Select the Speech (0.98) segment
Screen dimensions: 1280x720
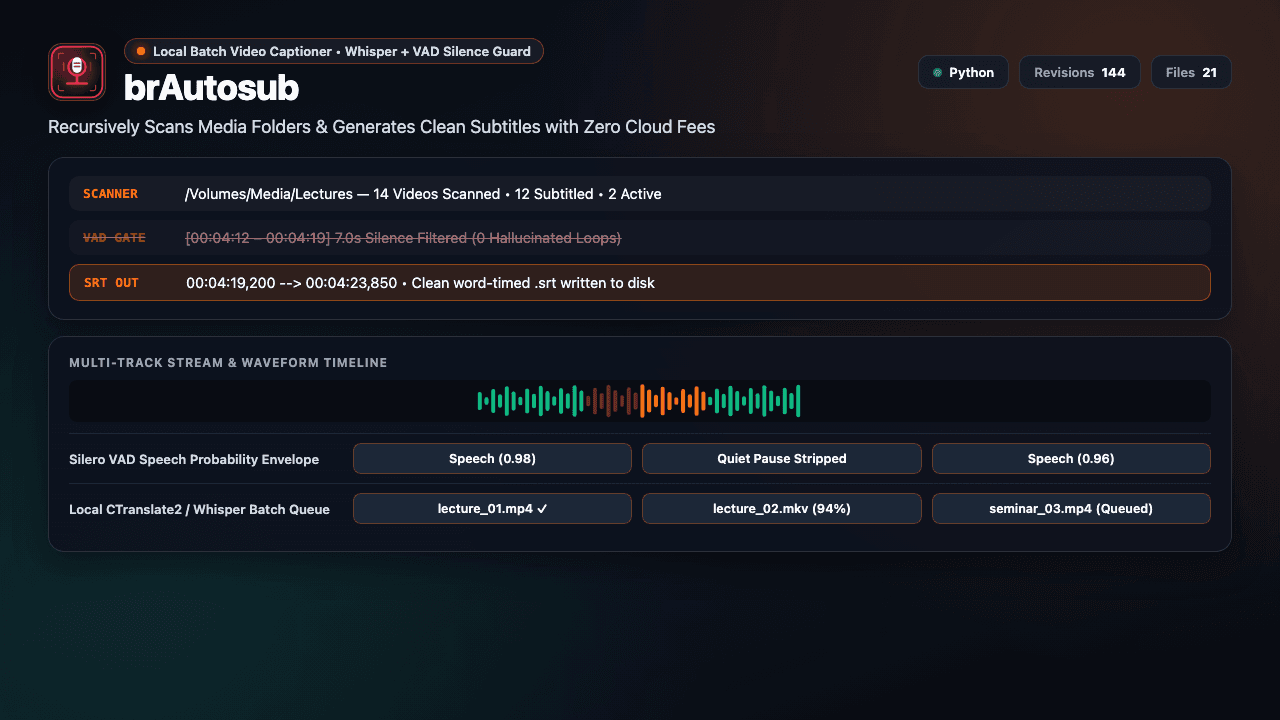[x=492, y=459]
